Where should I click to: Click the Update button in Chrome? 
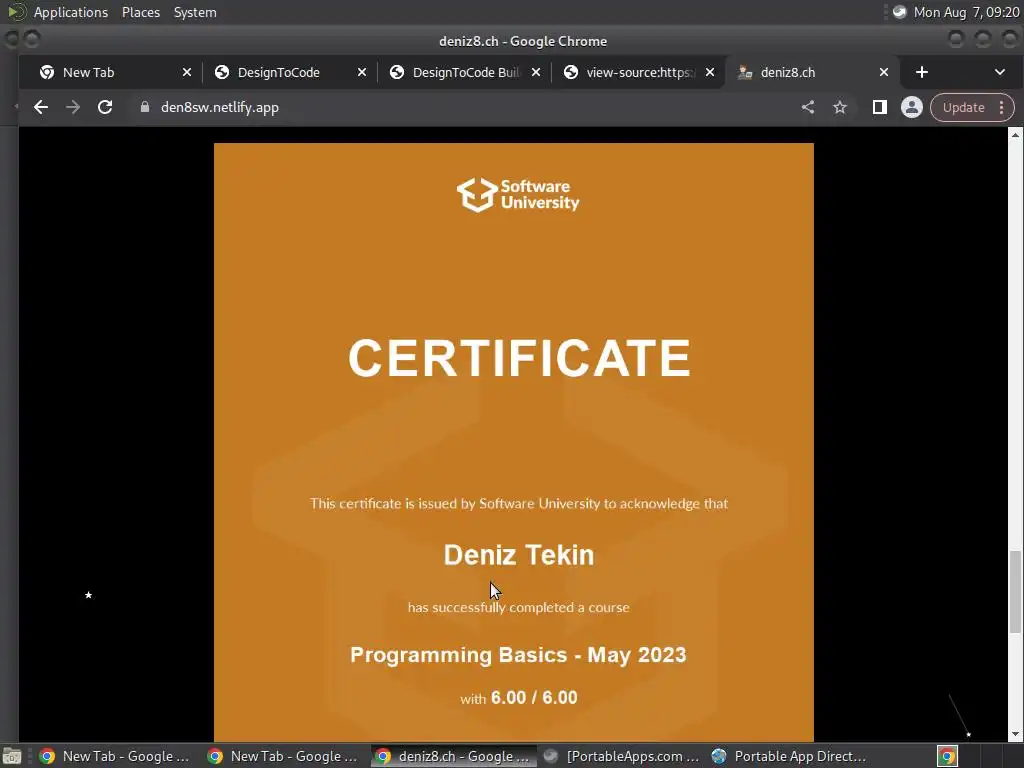(963, 107)
